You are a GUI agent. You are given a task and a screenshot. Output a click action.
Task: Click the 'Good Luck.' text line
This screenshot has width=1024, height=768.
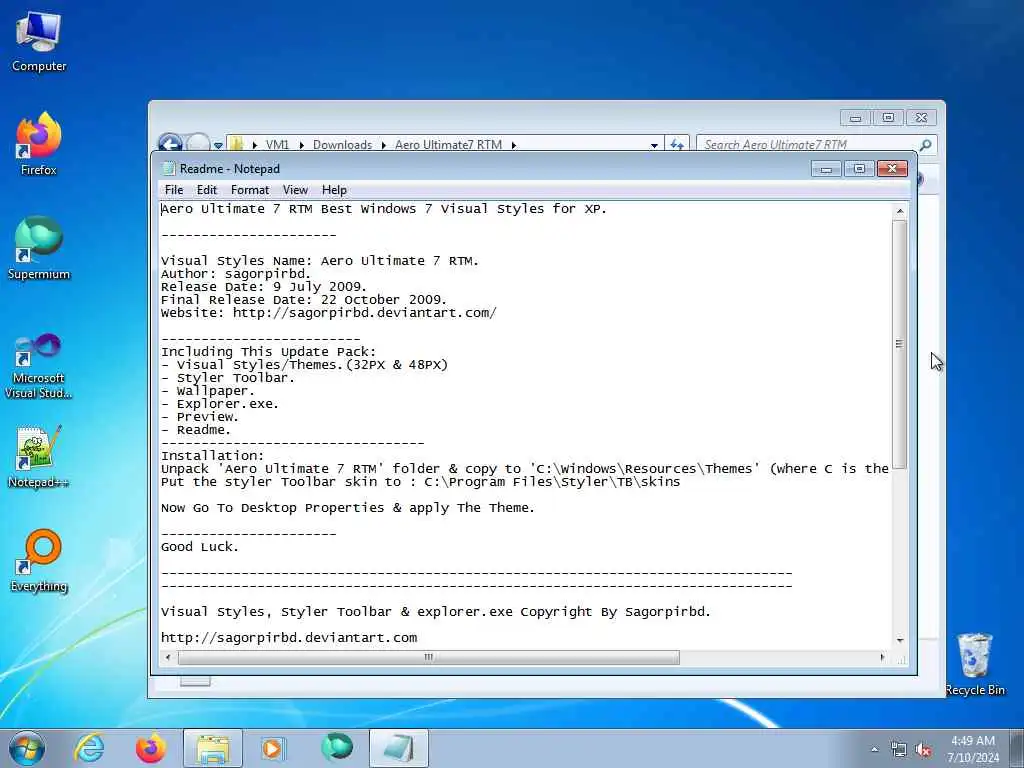click(200, 547)
